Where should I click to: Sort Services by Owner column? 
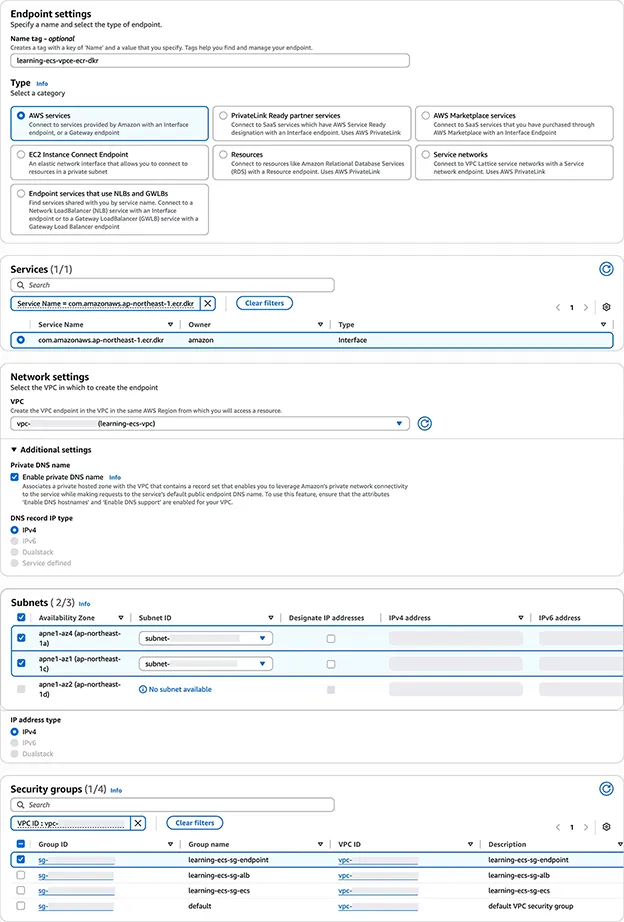pyautogui.click(x=321, y=325)
